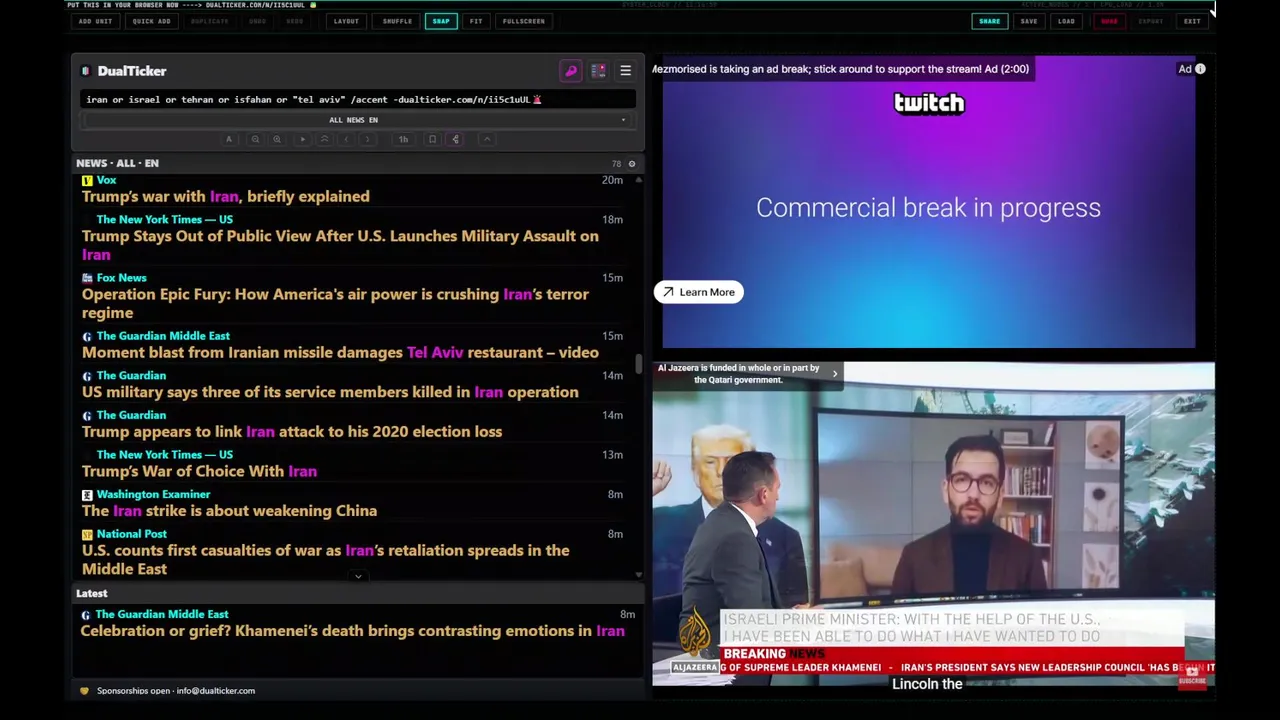Image resolution: width=1280 pixels, height=720 pixels.
Task: Open the layout grid icon beside the key
Action: (x=598, y=71)
